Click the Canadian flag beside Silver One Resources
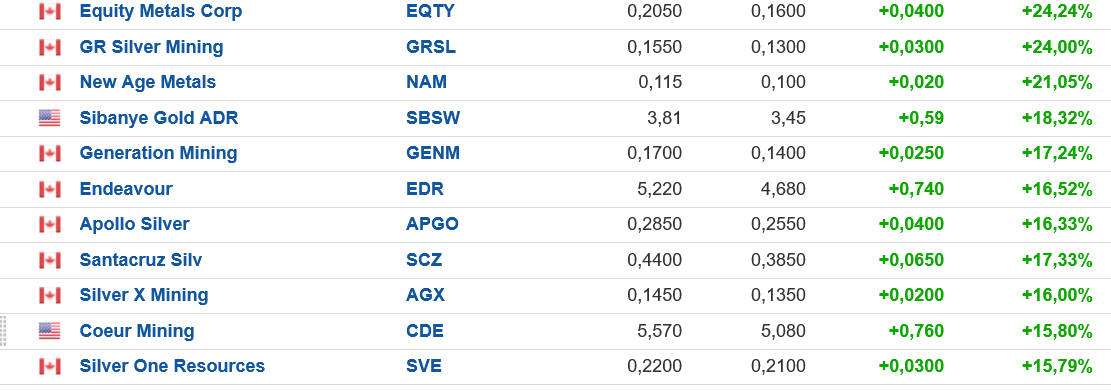The width and height of the screenshot is (1111, 390). point(50,366)
